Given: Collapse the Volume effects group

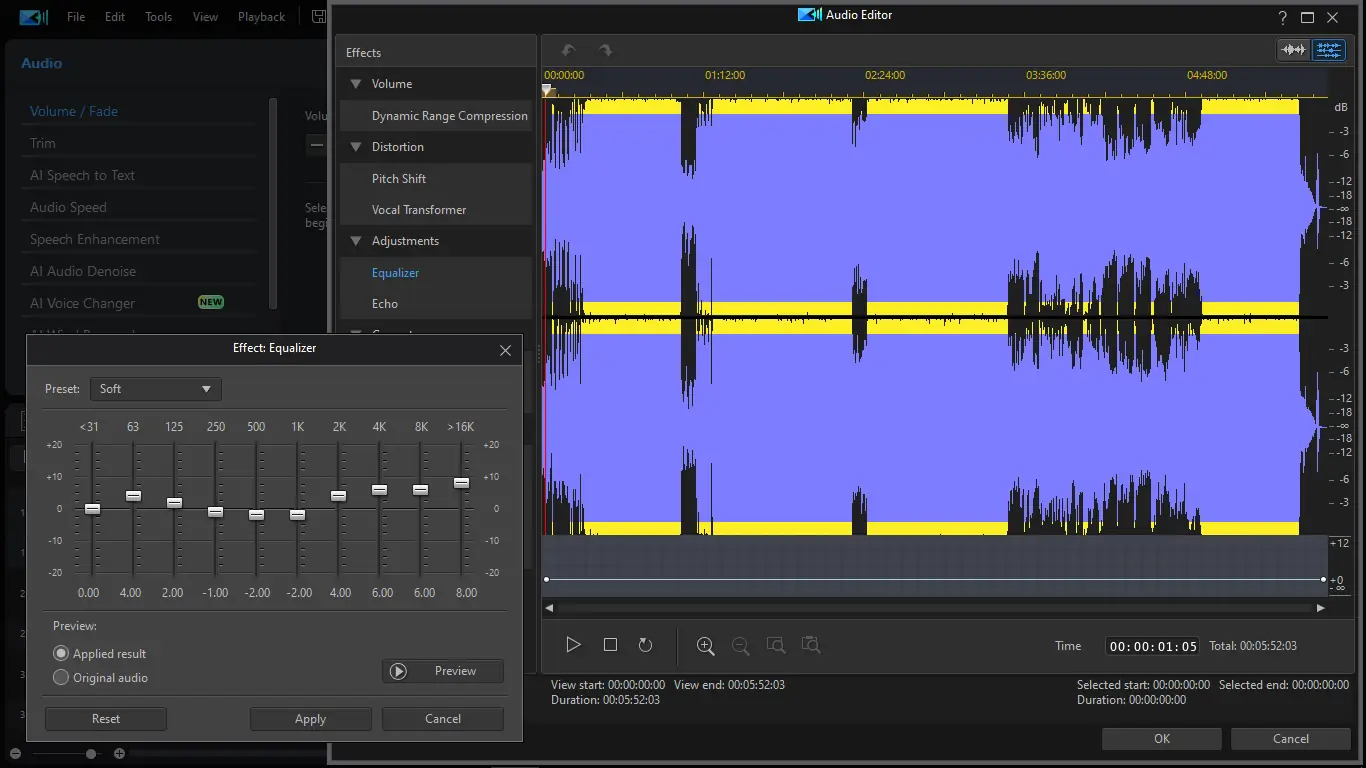Looking at the screenshot, I should tap(355, 84).
